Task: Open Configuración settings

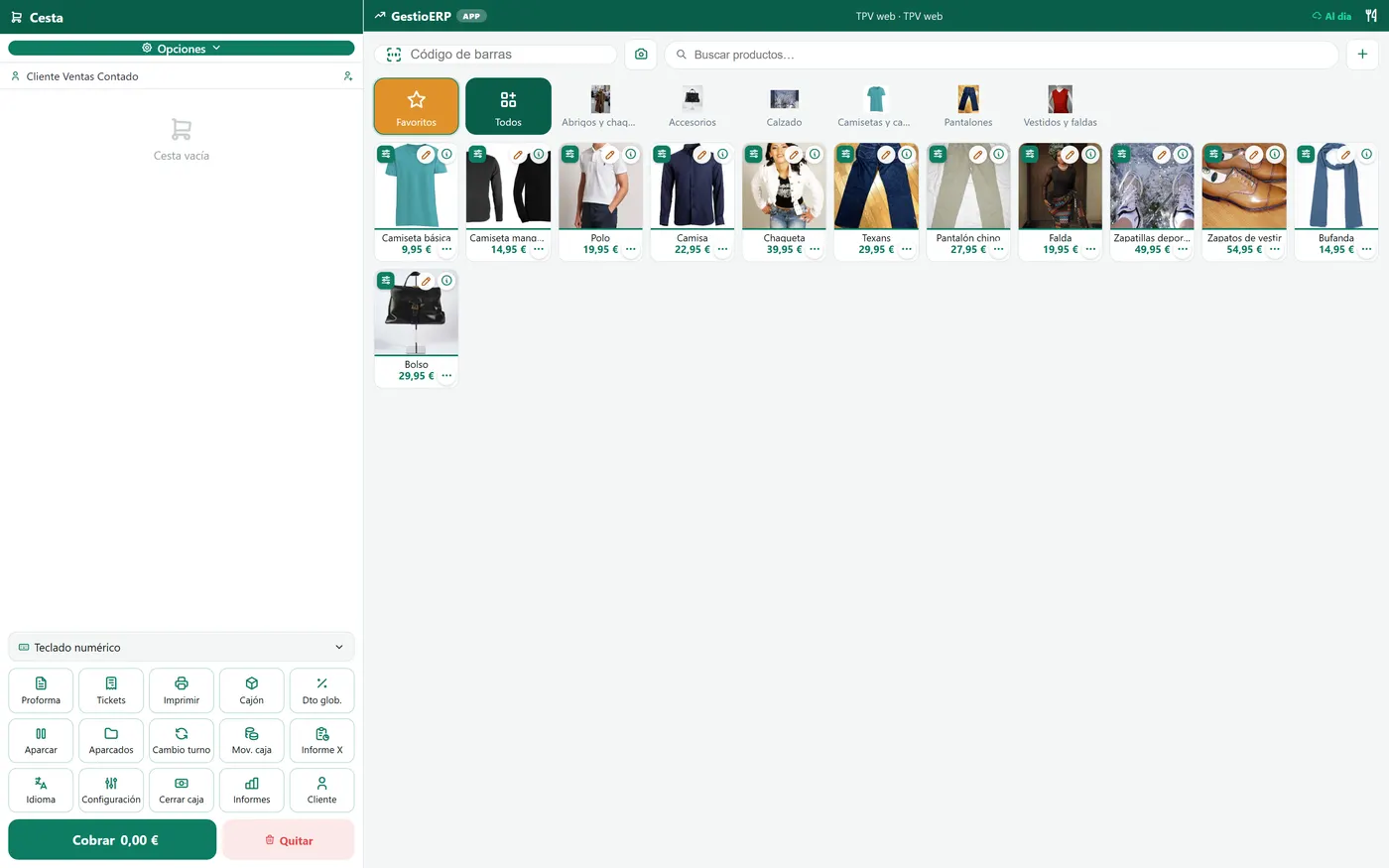Action: [111, 790]
